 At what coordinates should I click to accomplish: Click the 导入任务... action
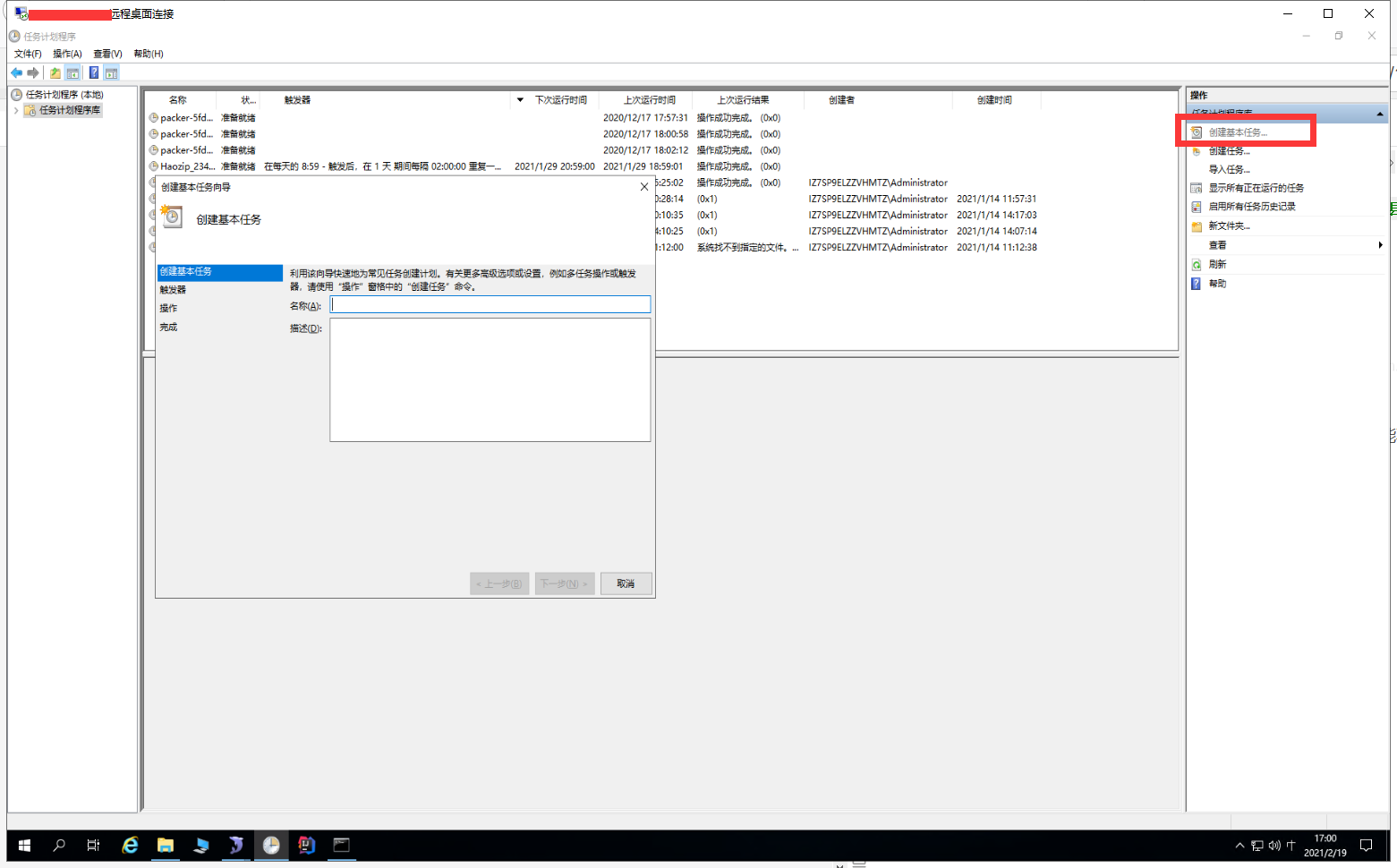1229,169
